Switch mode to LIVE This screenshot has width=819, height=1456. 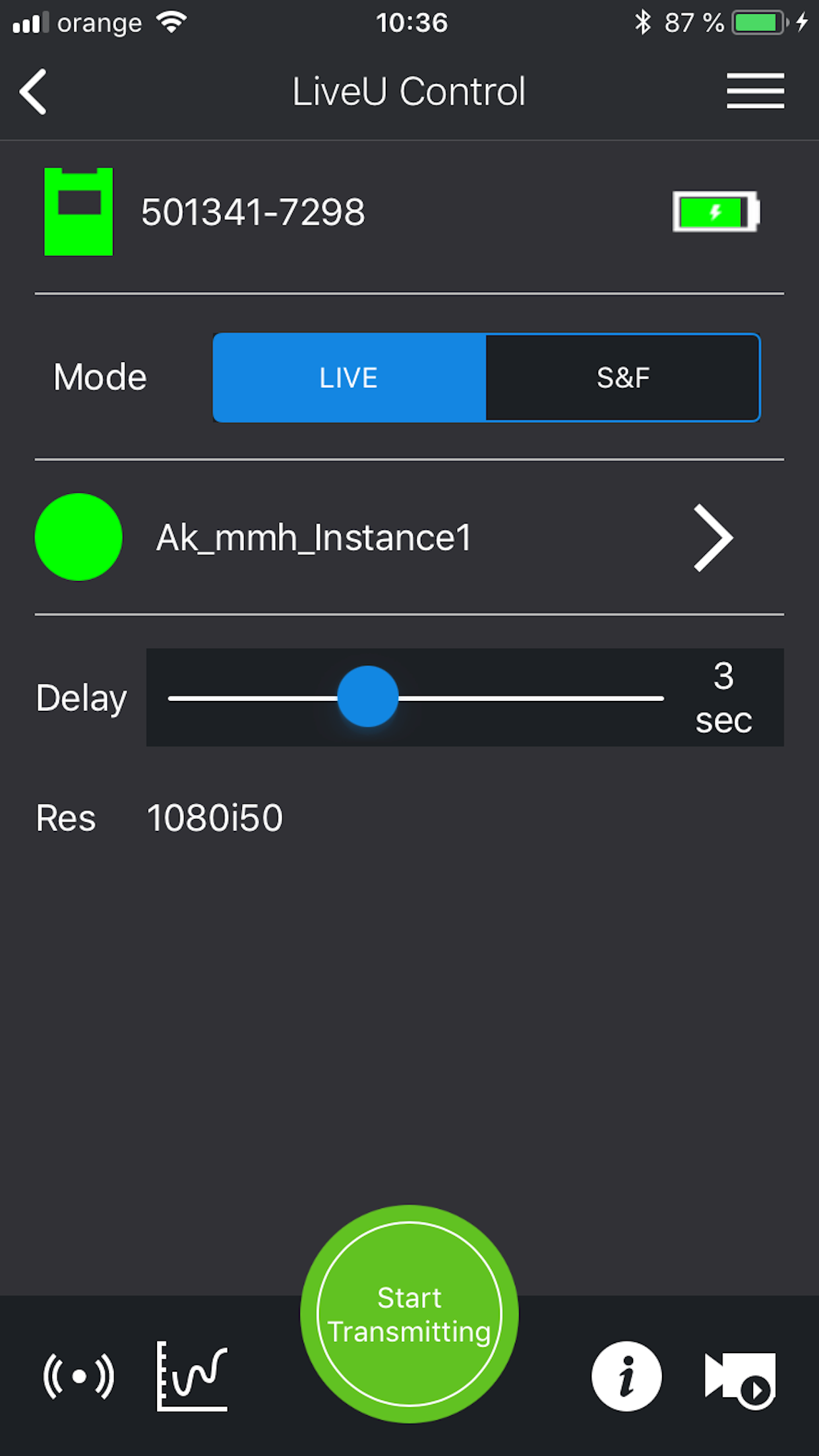point(349,377)
